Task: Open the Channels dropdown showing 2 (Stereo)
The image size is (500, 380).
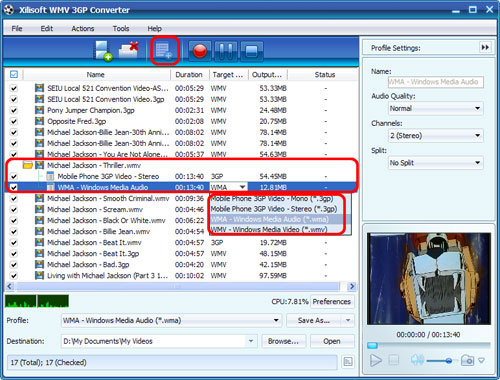Action: point(436,136)
